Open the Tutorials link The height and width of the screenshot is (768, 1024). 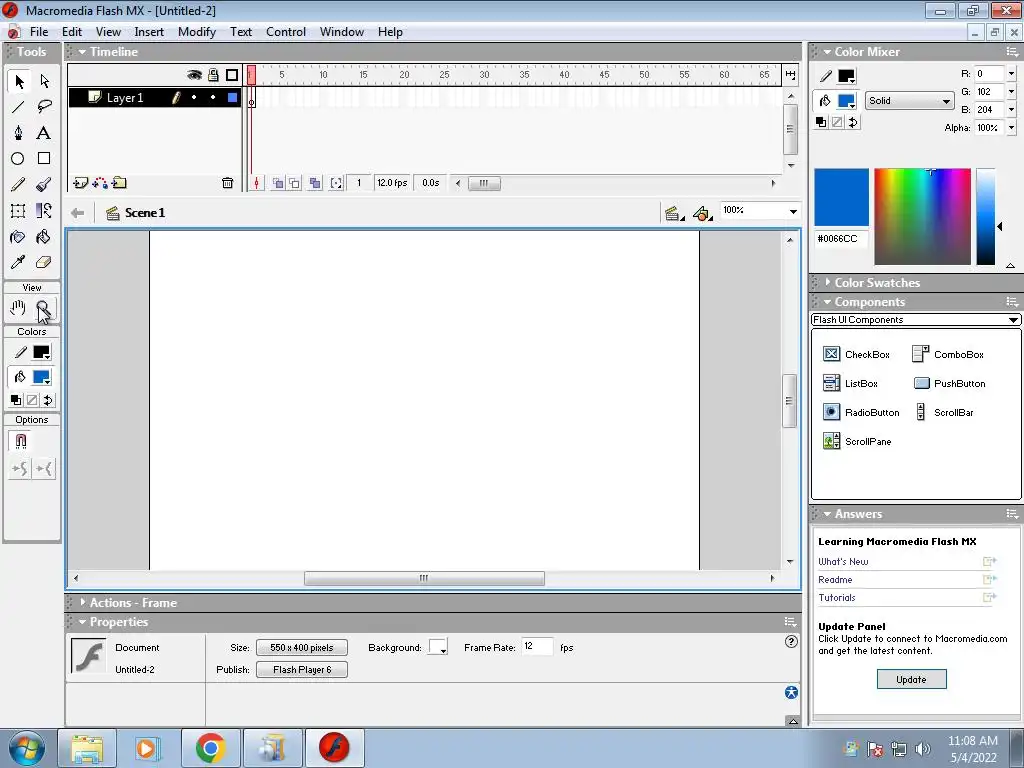[x=837, y=598]
